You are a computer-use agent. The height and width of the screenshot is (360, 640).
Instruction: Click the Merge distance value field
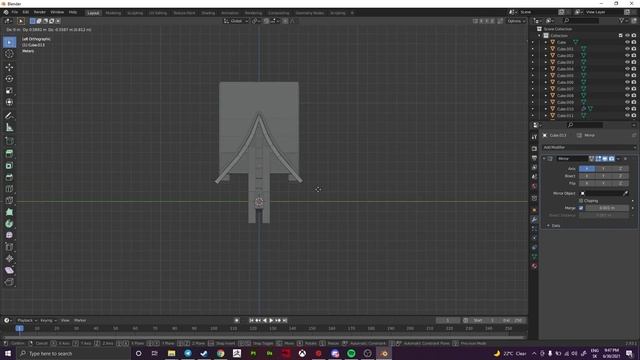coord(607,208)
